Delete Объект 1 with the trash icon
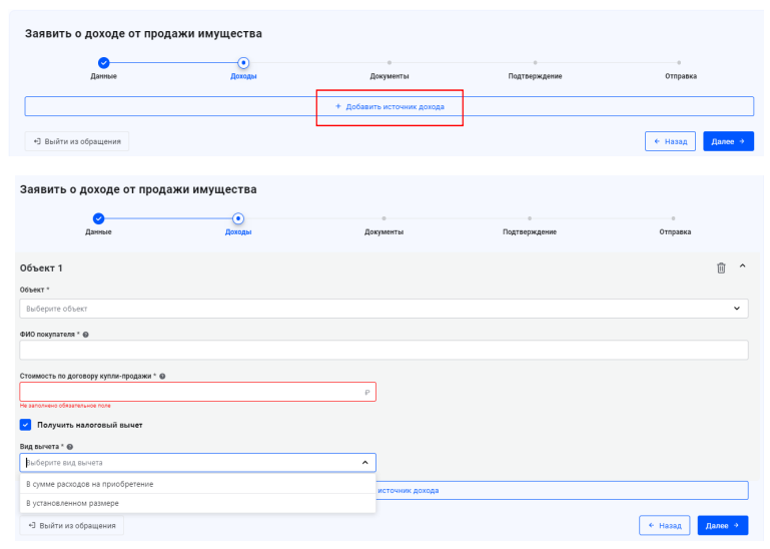Viewport: 770px width, 549px height. [x=721, y=268]
